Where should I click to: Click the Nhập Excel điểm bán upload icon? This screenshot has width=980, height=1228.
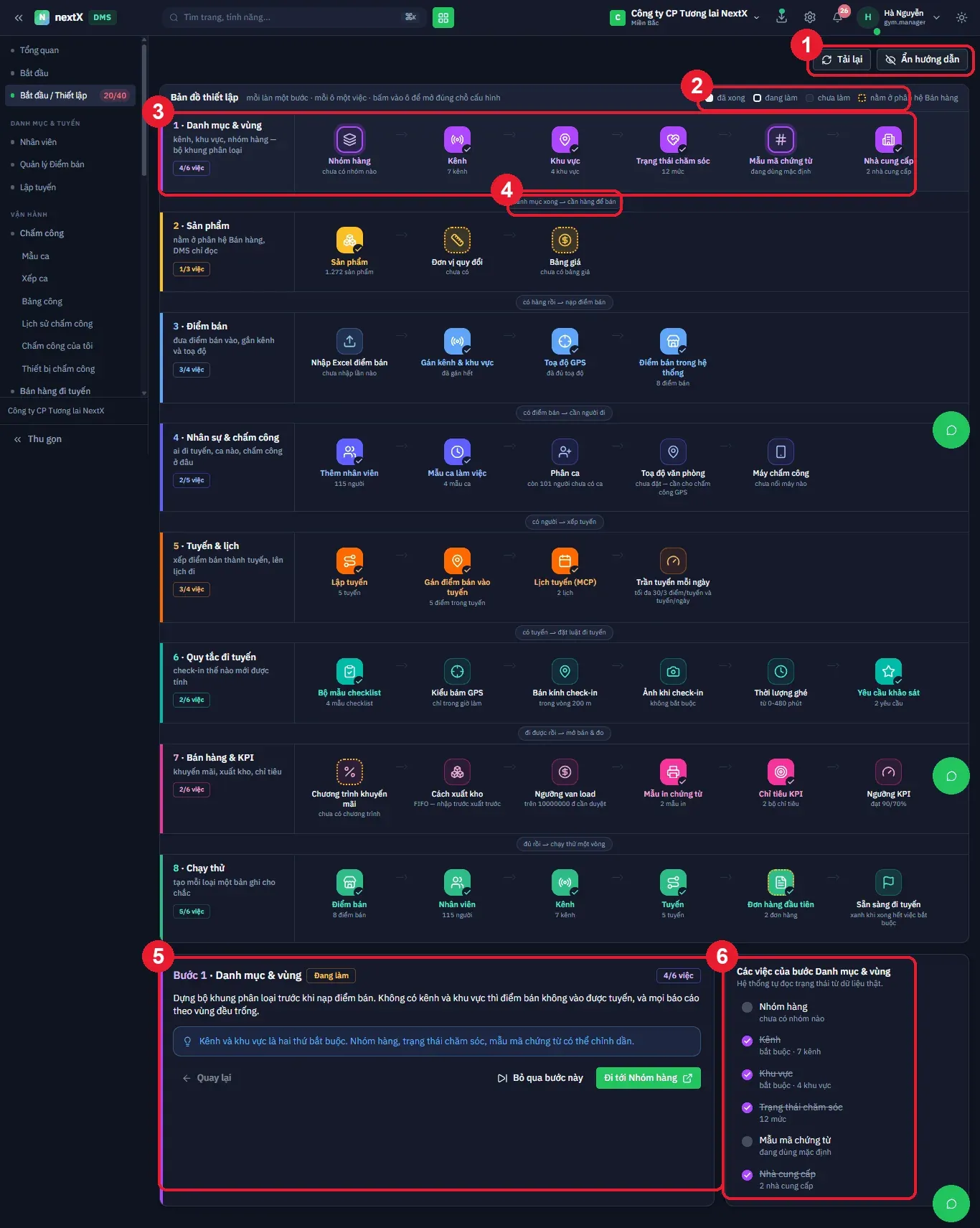point(349,341)
